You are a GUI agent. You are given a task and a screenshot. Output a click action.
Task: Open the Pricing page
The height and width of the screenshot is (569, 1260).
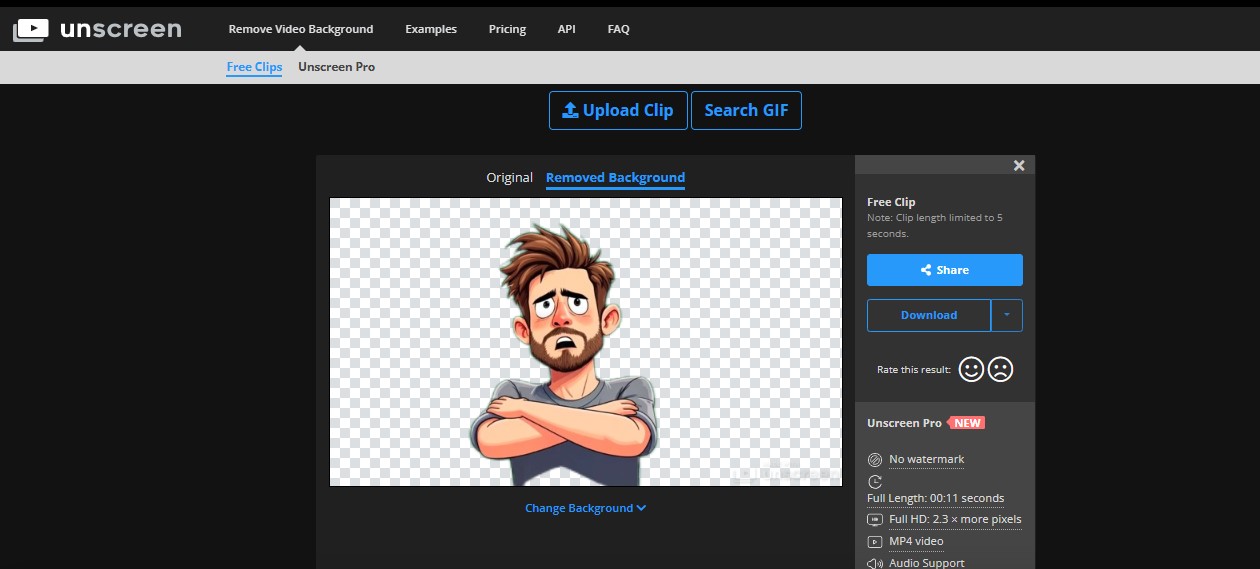coord(507,29)
